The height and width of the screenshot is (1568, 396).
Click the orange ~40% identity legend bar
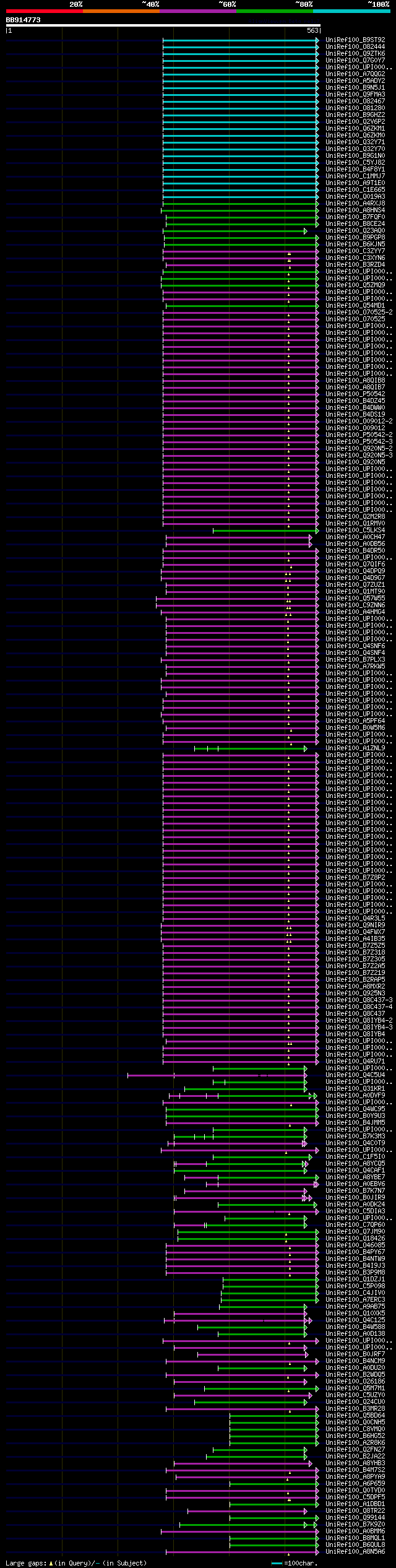(121, 11)
